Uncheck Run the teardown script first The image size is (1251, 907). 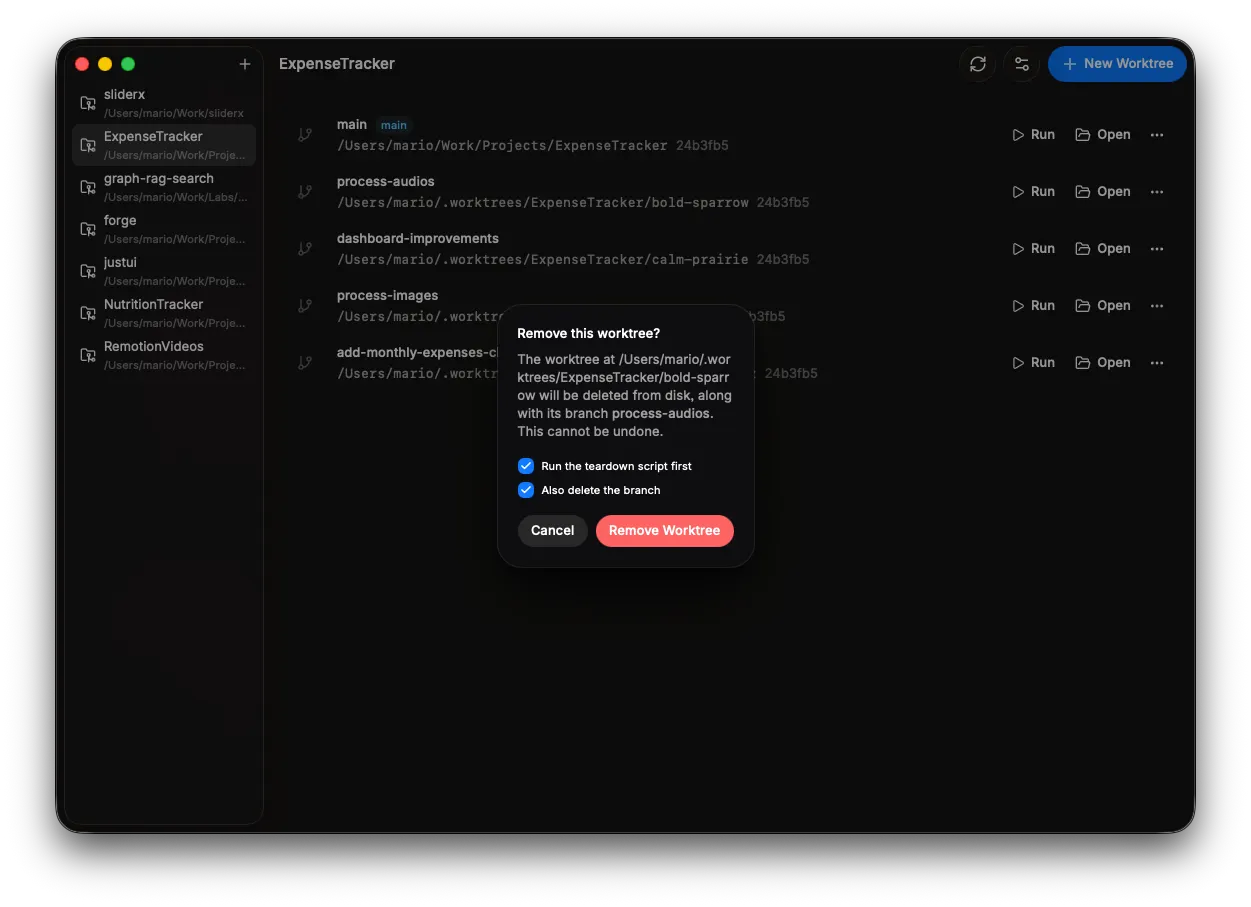tap(526, 466)
